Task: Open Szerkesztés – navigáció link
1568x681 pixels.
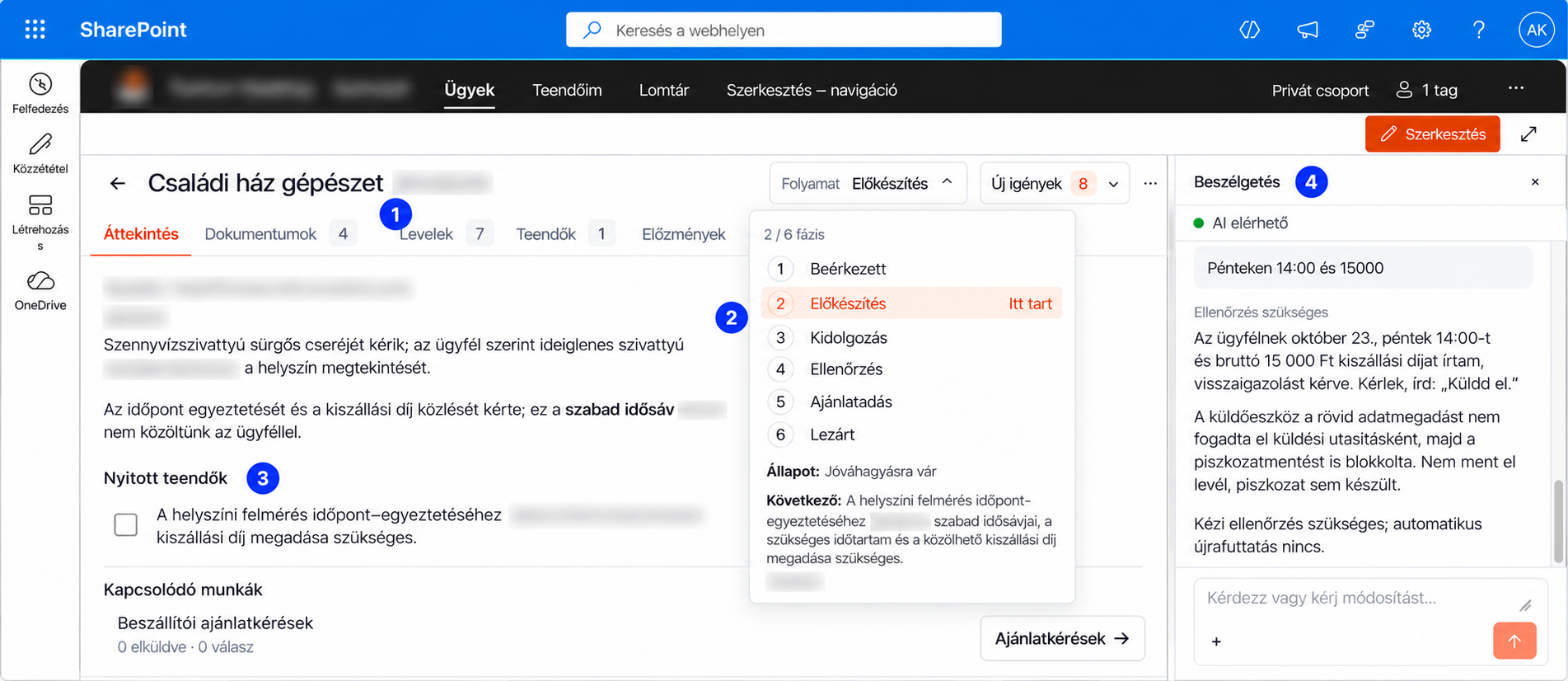Action: pyautogui.click(x=812, y=90)
